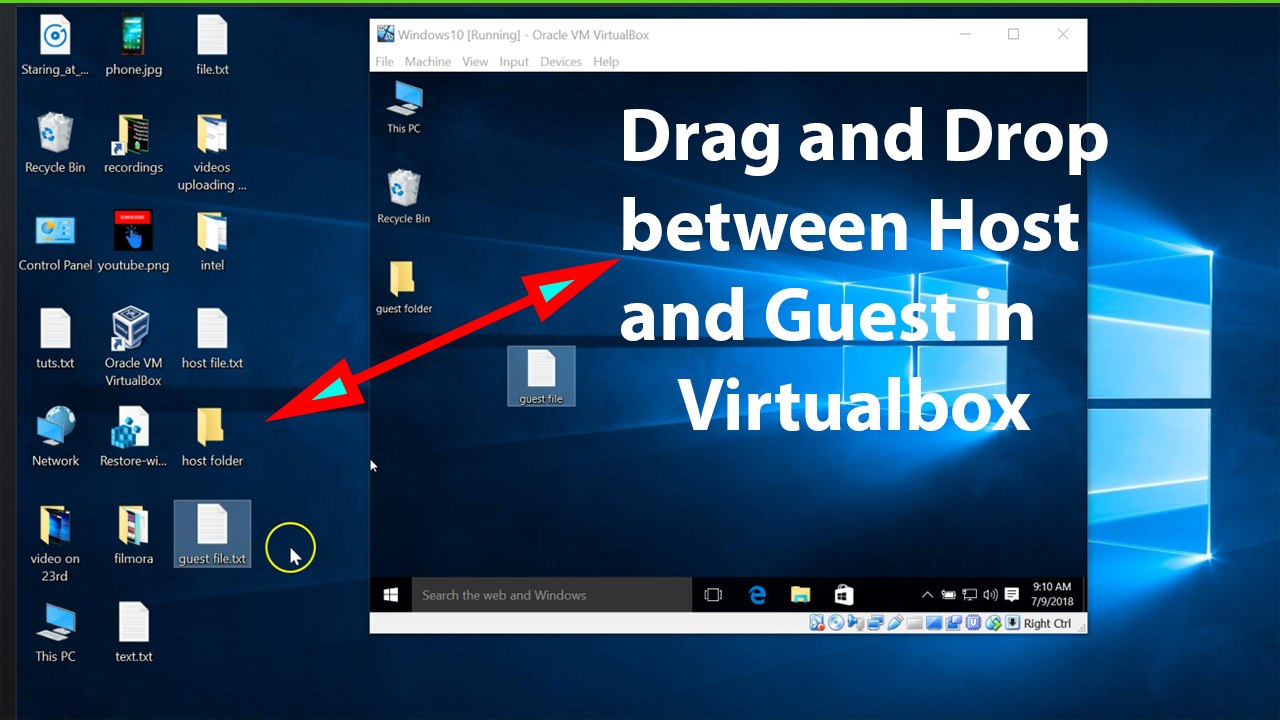
Task: Select the recordings shortcut folder
Action: click(134, 144)
